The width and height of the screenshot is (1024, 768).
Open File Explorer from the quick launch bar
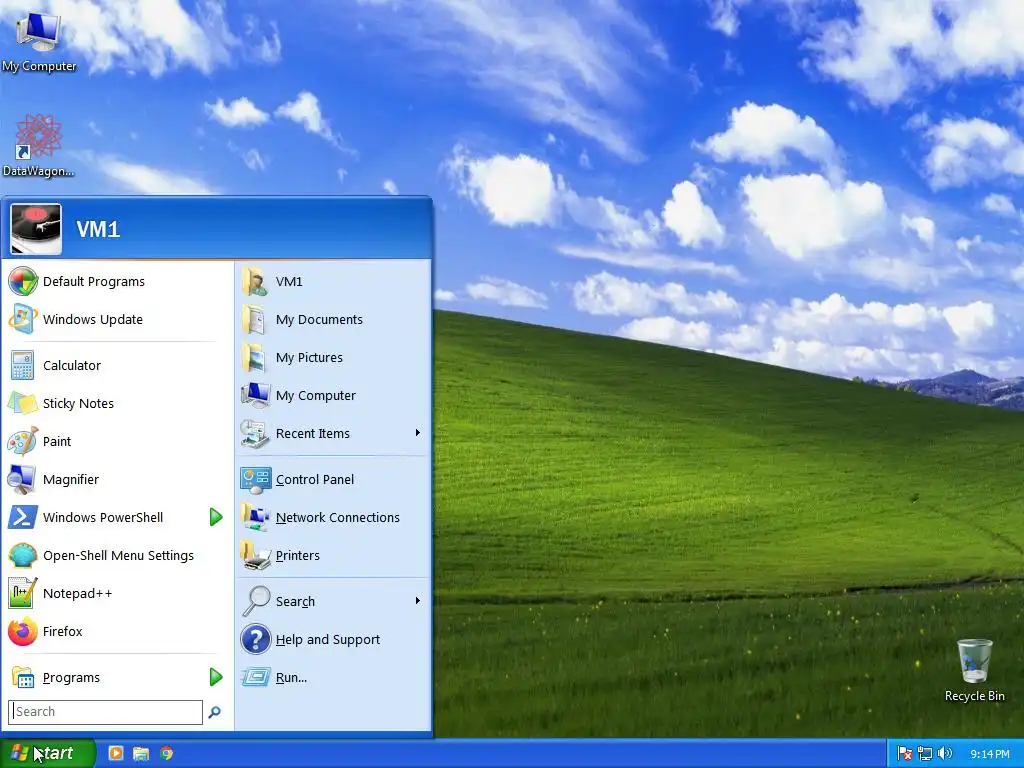pos(140,753)
